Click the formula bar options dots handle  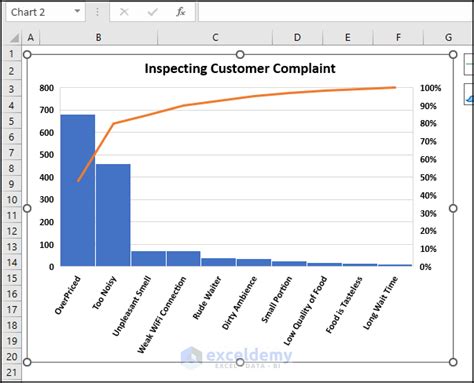pos(97,12)
